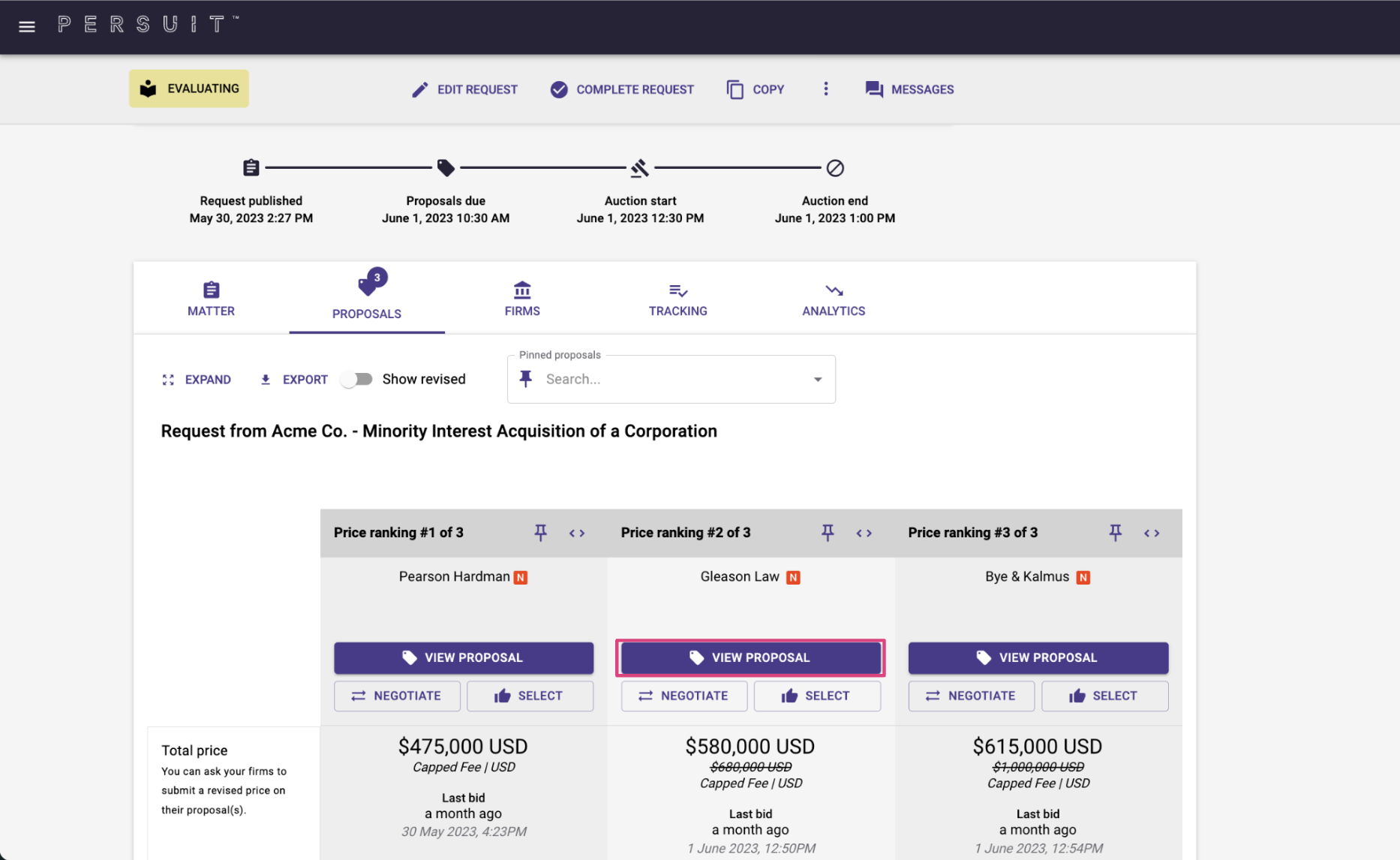
Task: Click the Copy request icon
Action: pyautogui.click(x=735, y=89)
